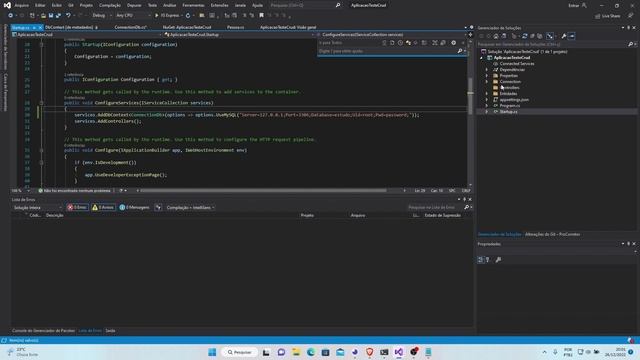Click the Save file toolbar icon
Image resolution: width=640 pixels, height=360 pixels.
tap(51, 16)
